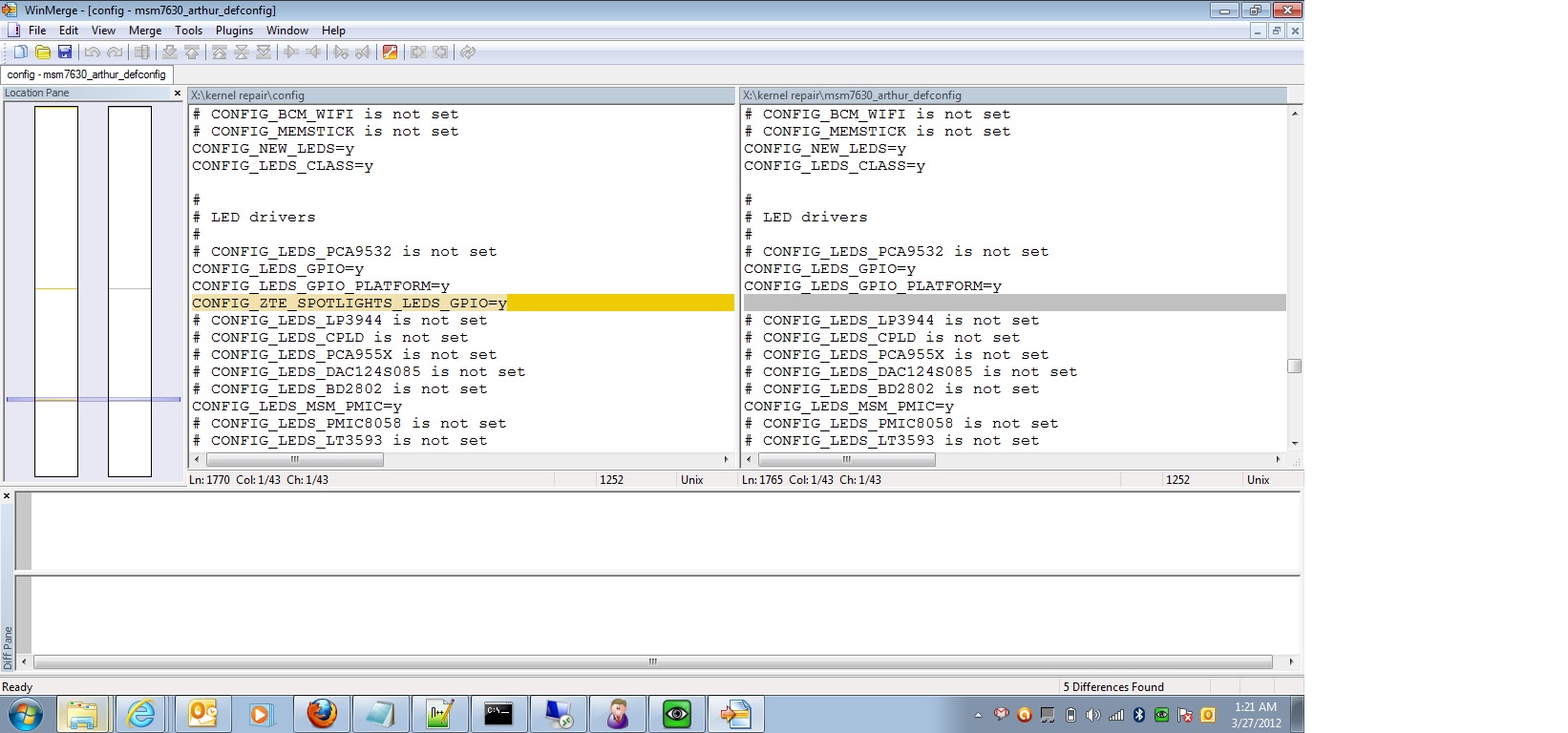Close the Diff Pane with its X

7,496
